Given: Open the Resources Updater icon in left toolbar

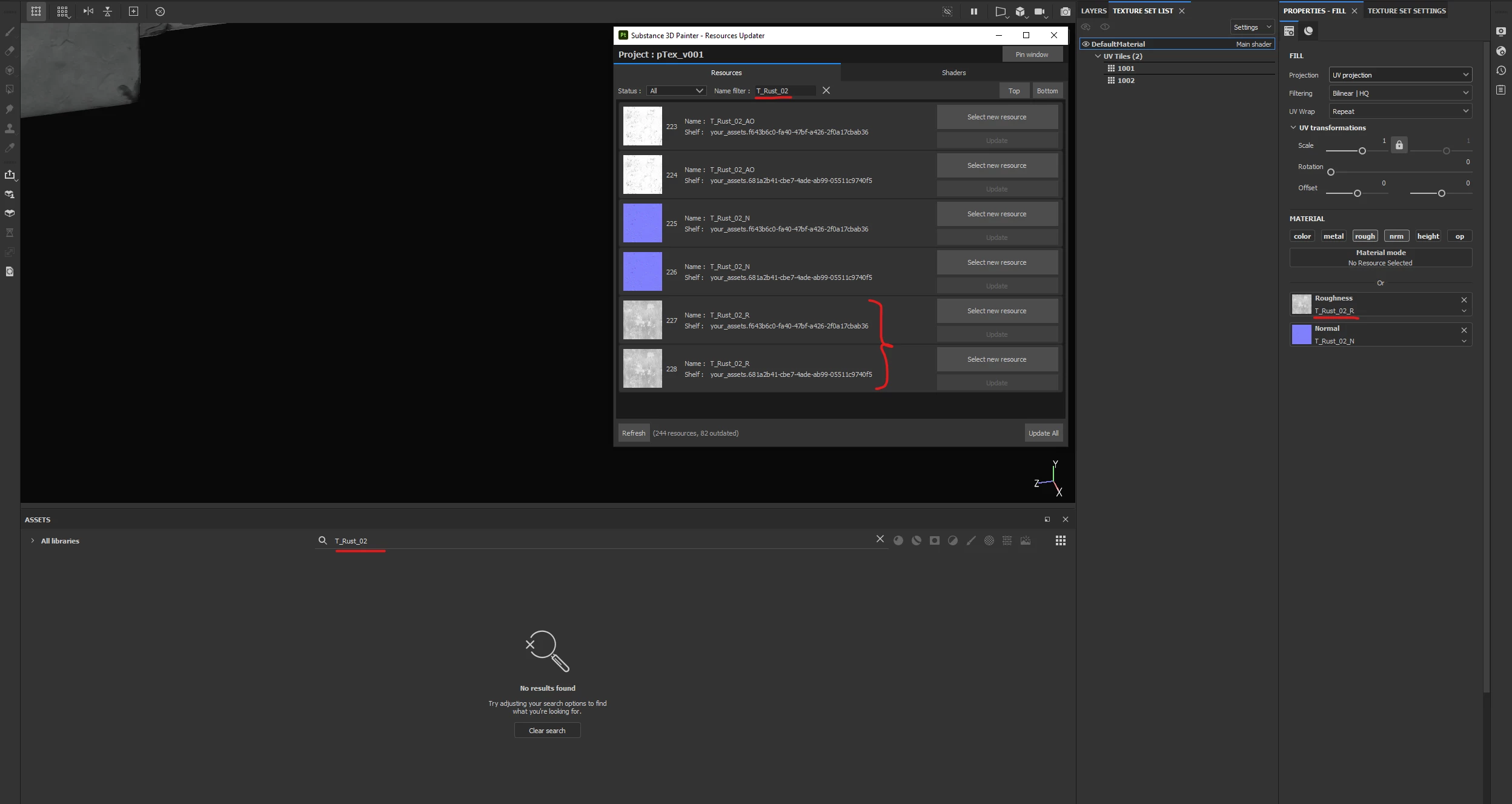Looking at the screenshot, I should [x=10, y=271].
